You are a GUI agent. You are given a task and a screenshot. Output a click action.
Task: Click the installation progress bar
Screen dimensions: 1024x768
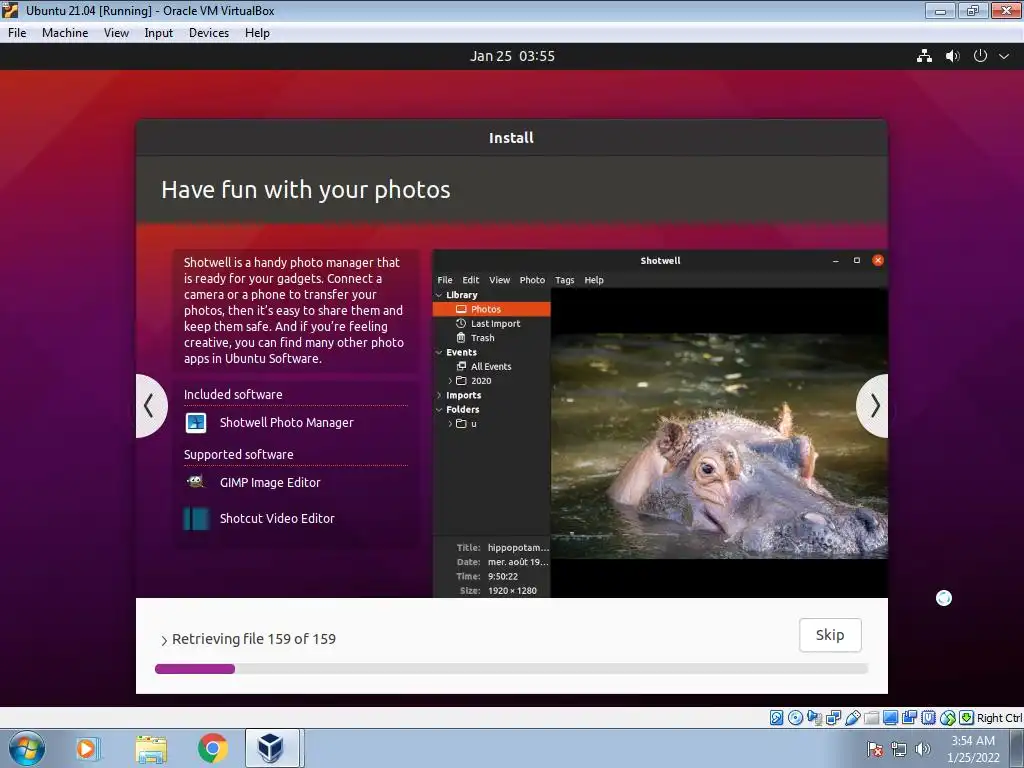pyautogui.click(x=511, y=669)
